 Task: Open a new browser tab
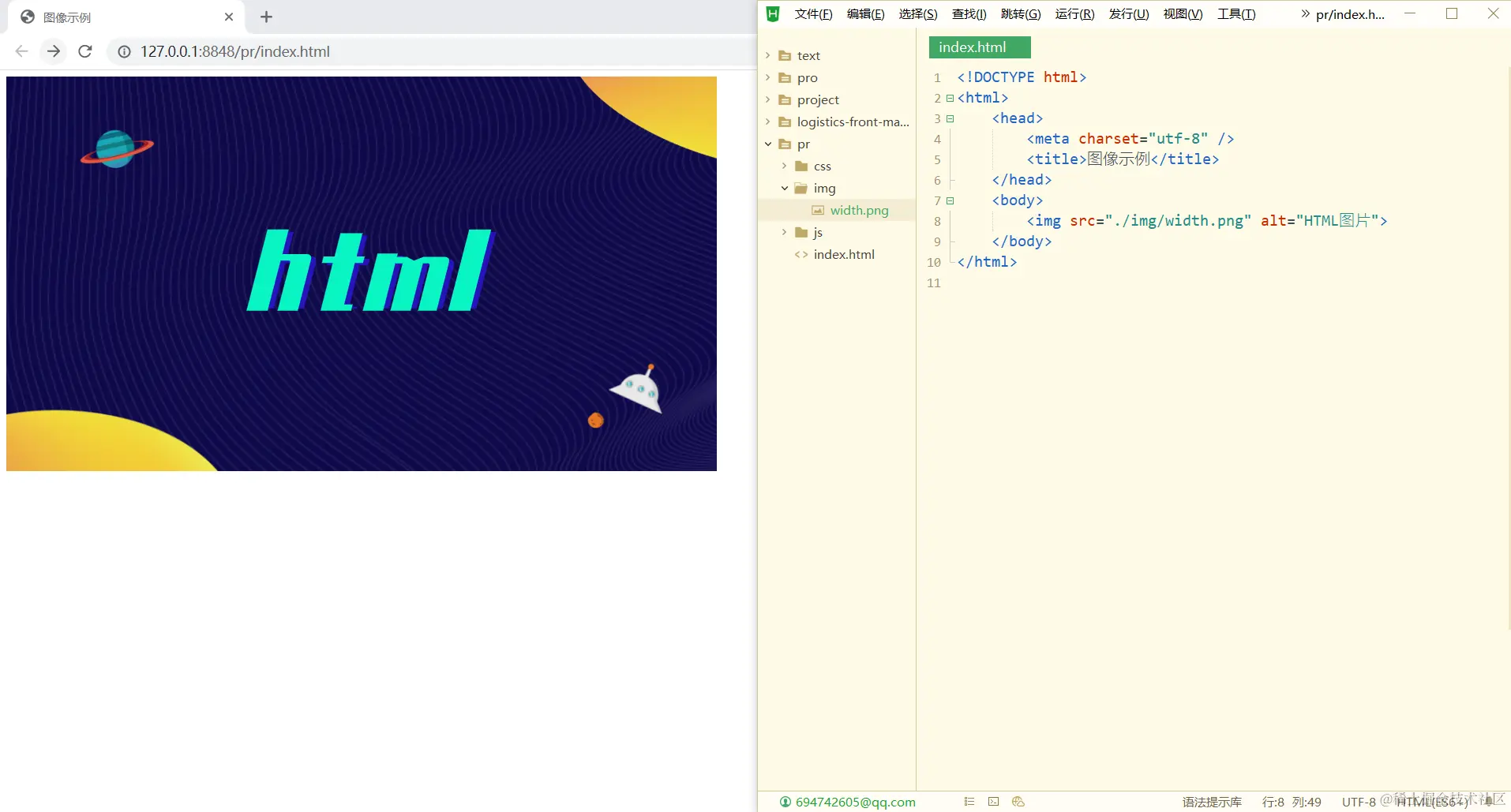point(266,17)
